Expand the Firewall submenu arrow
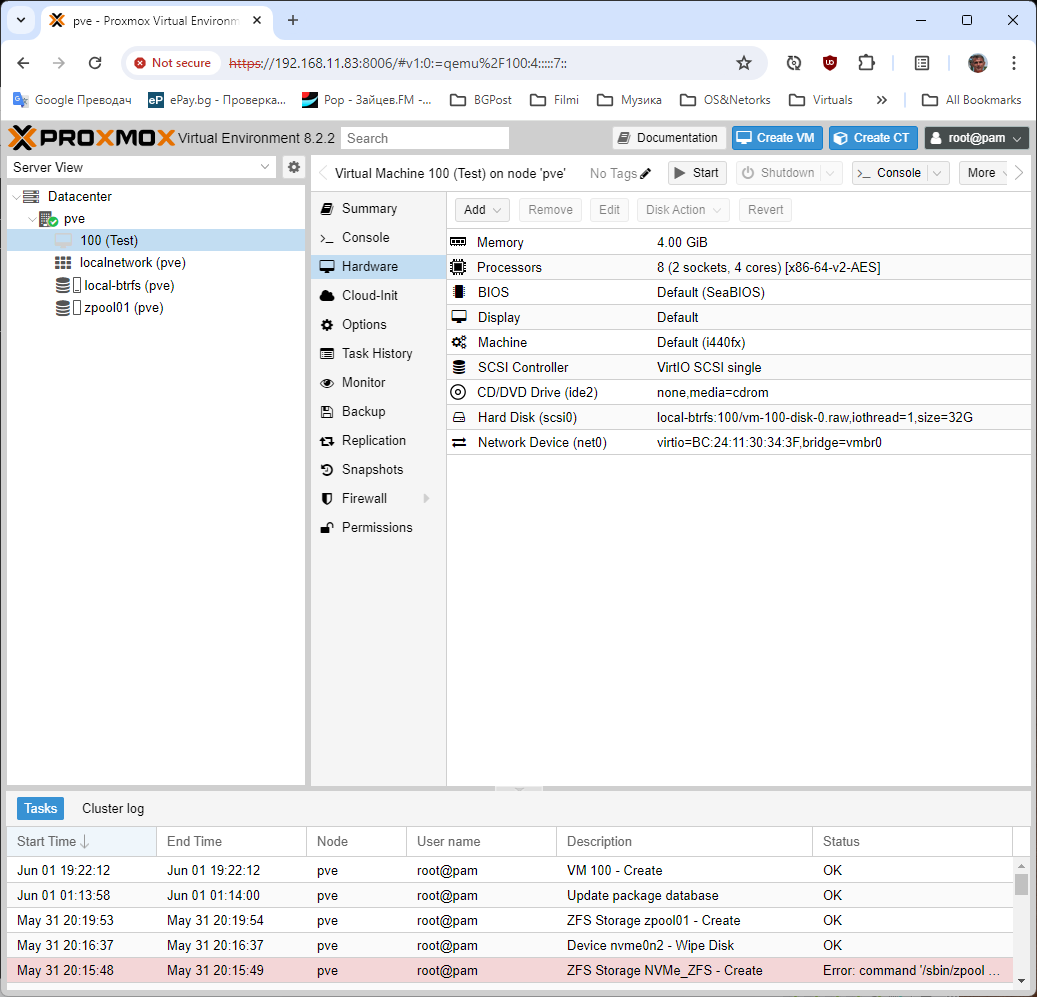 tap(427, 498)
